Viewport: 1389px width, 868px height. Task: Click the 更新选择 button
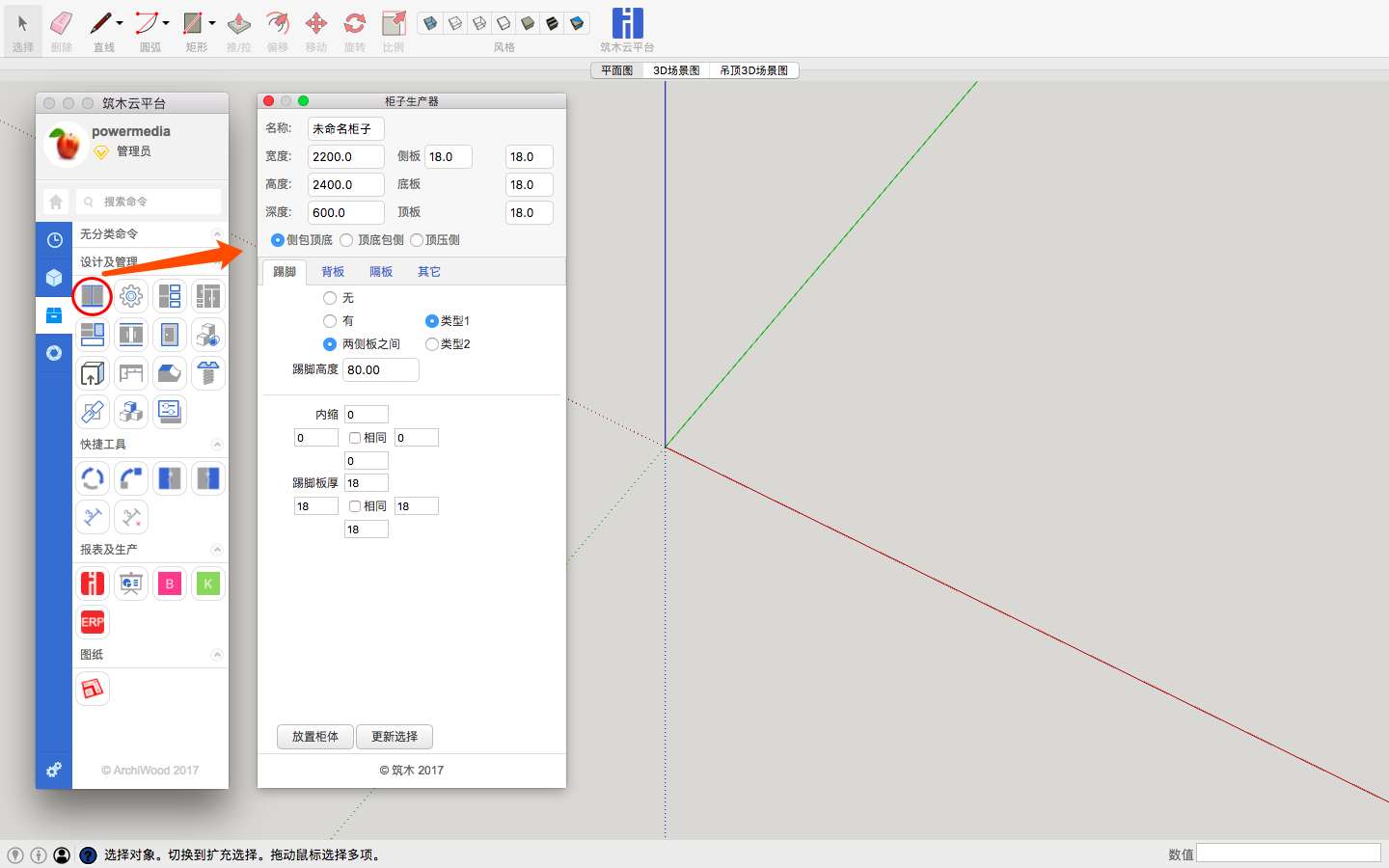click(x=395, y=737)
